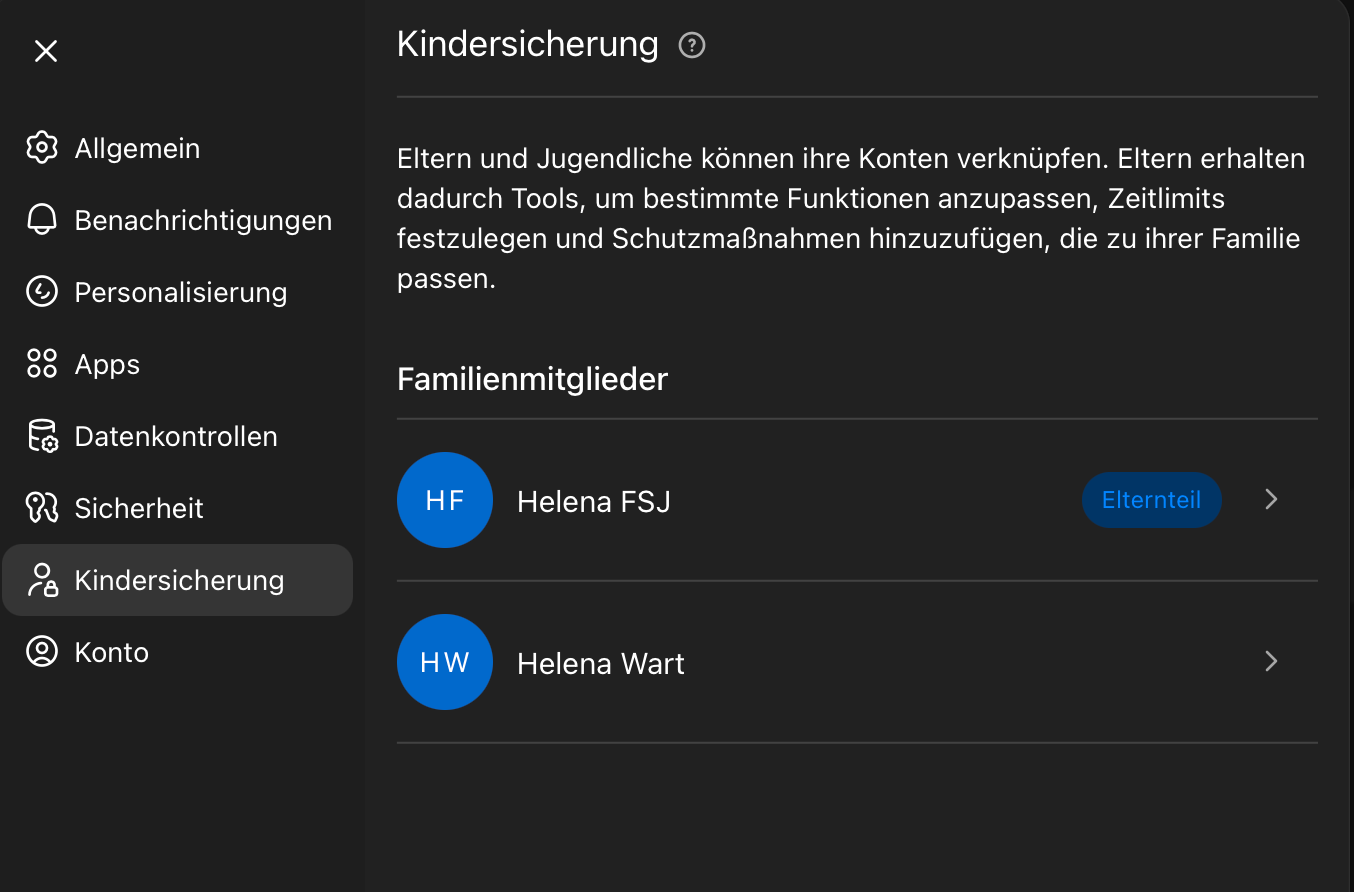Viewport: 1354px width, 892px height.
Task: Click the Datenkontrollen database icon
Action: (42, 436)
